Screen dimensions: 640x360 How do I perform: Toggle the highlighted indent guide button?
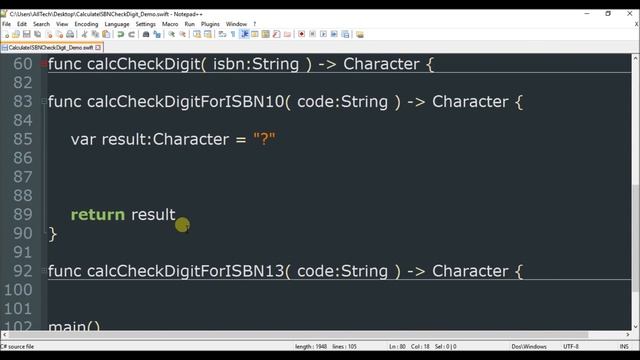[x=244, y=35]
